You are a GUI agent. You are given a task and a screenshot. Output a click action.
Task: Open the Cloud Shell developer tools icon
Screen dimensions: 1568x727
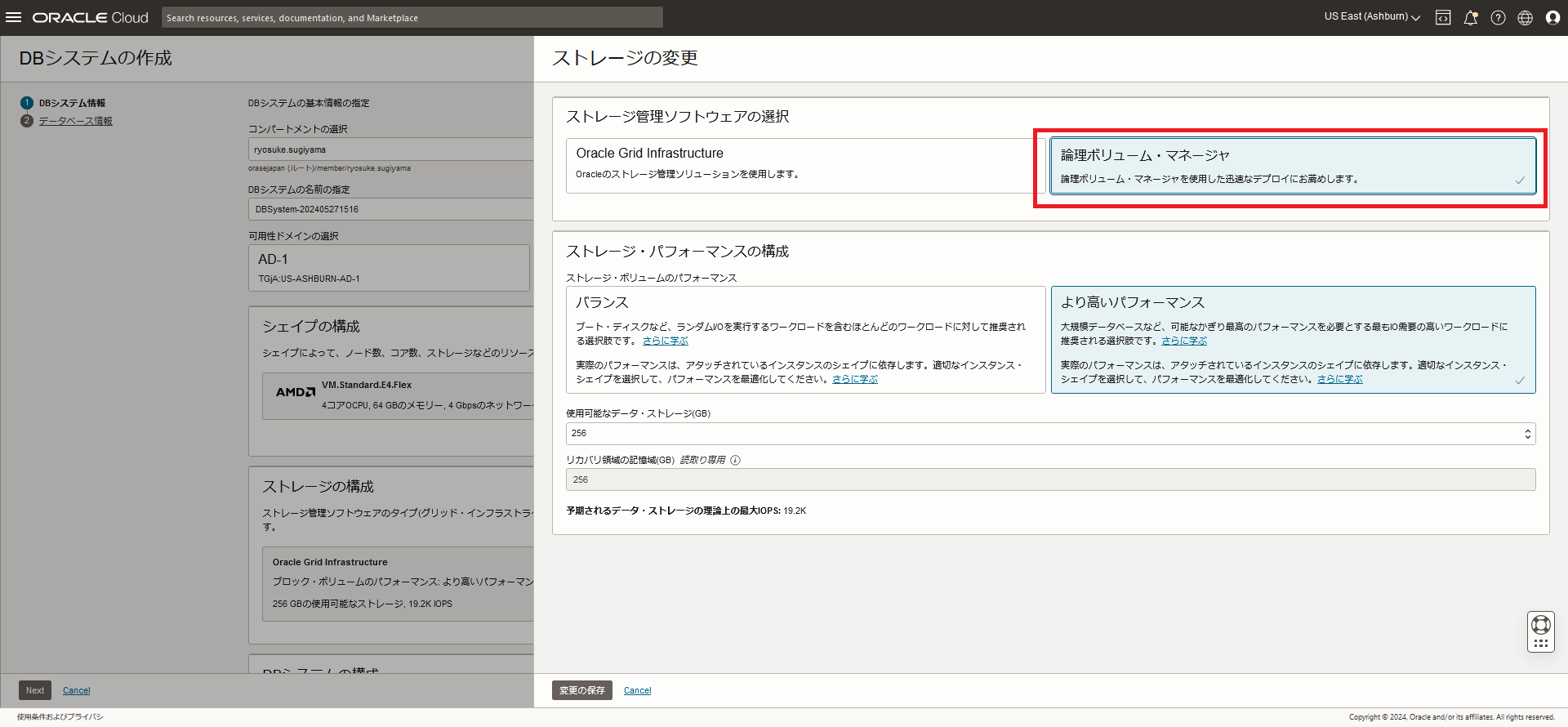click(x=1443, y=18)
